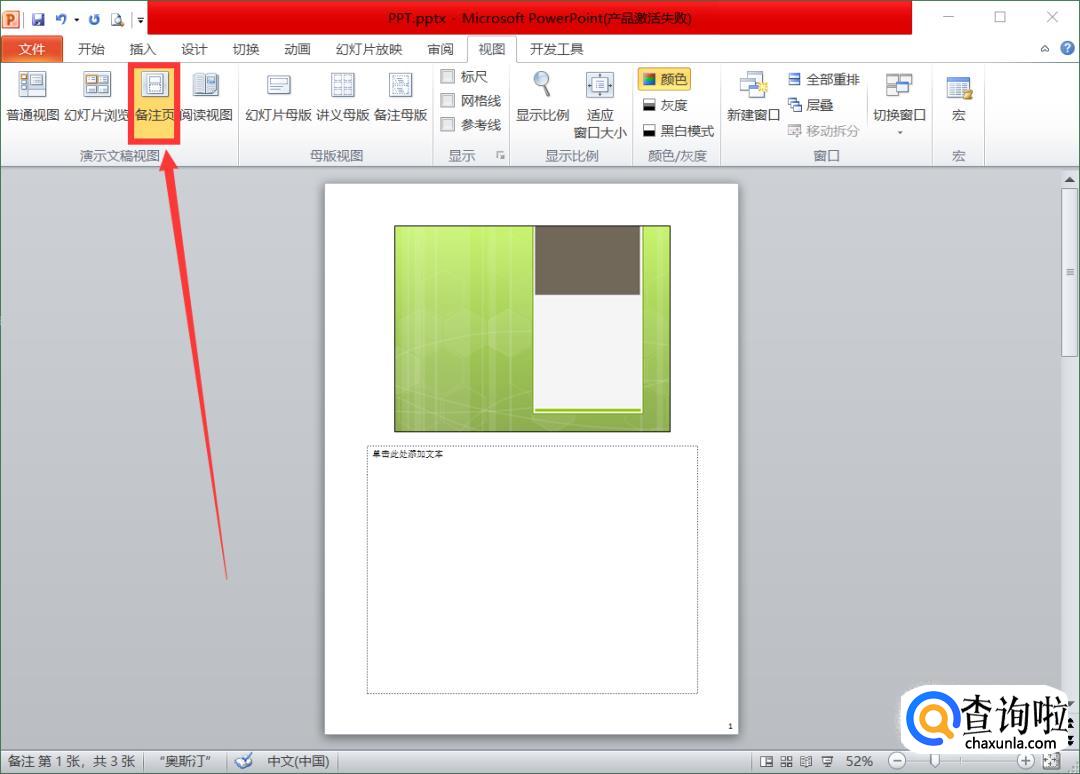
Task: Click notes text box 单击此处添加文本
Action: (532, 569)
